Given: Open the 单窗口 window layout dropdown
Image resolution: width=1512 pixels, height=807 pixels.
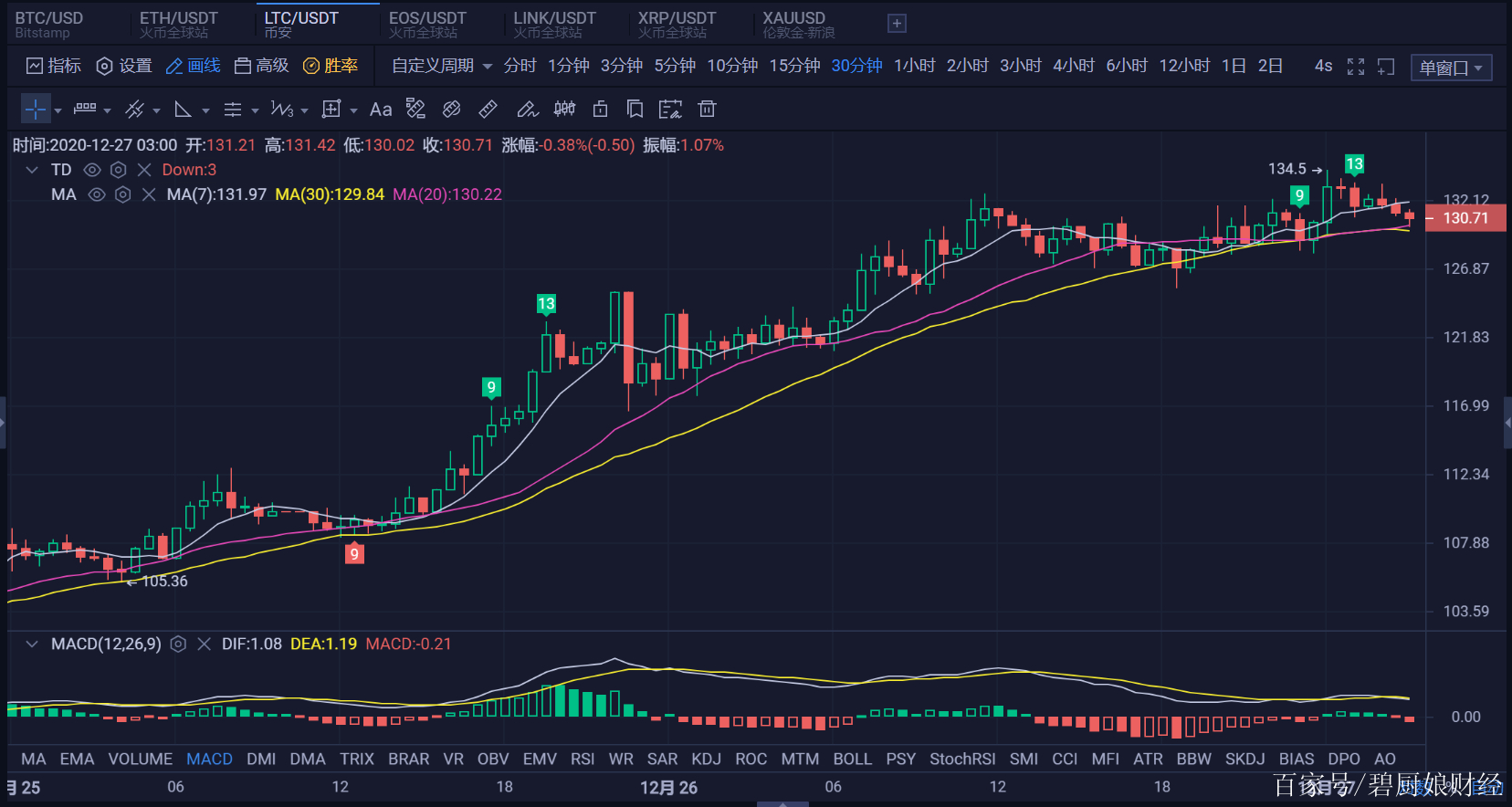Looking at the screenshot, I should pos(1450,68).
